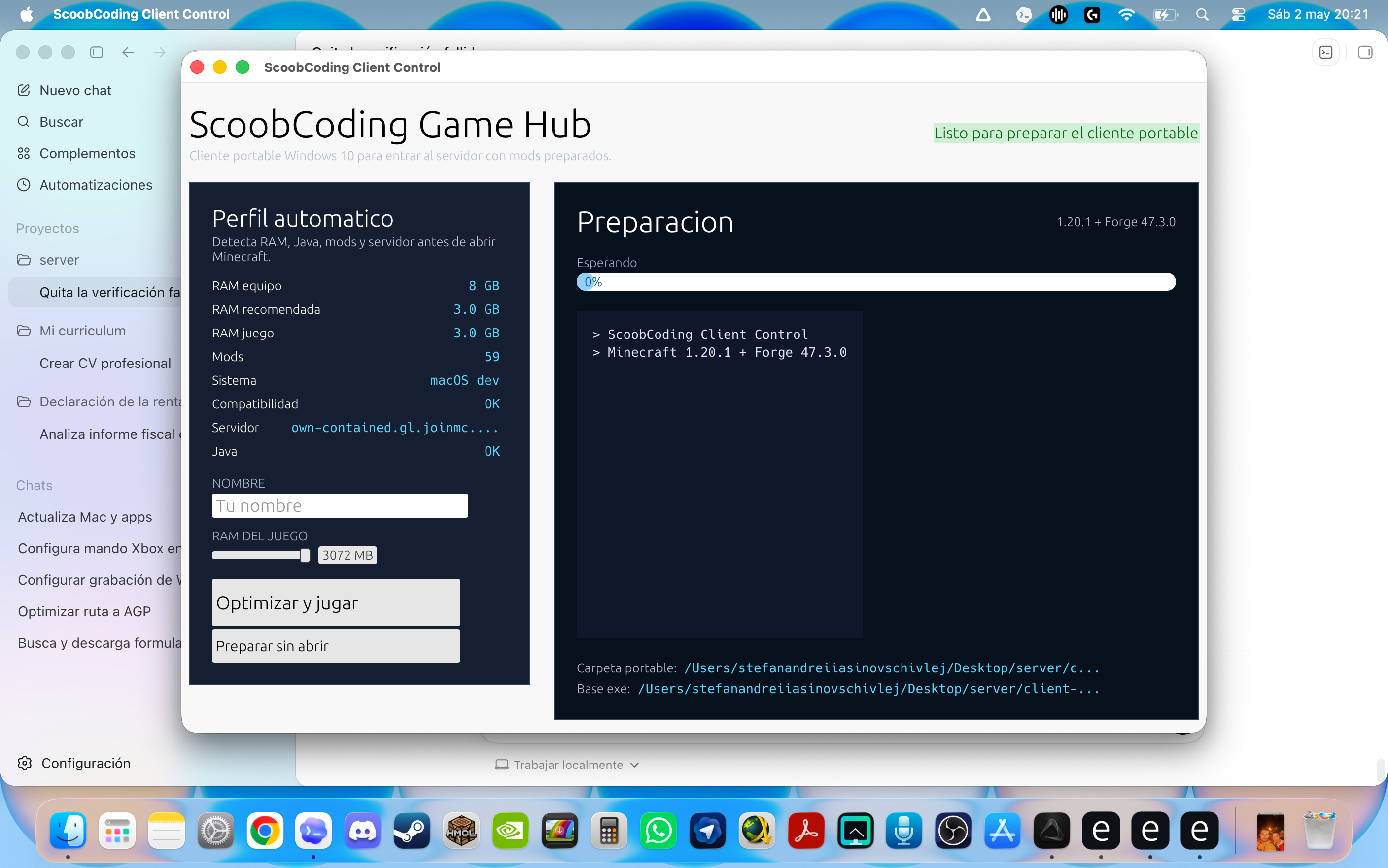The image size is (1388, 868).
Task: Open OBS from the dock
Action: 953,830
